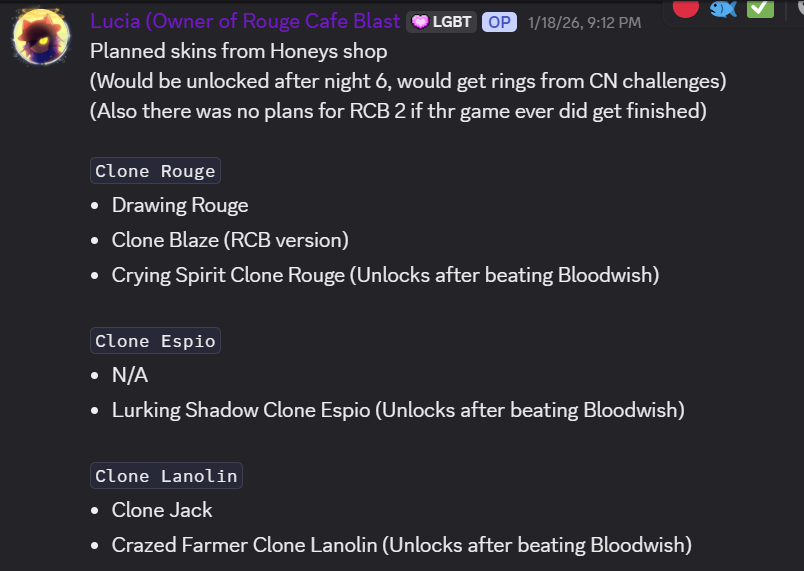Click the "Drawing Rouge" list item
Screen dimensions: 804x571
click(x=180, y=205)
